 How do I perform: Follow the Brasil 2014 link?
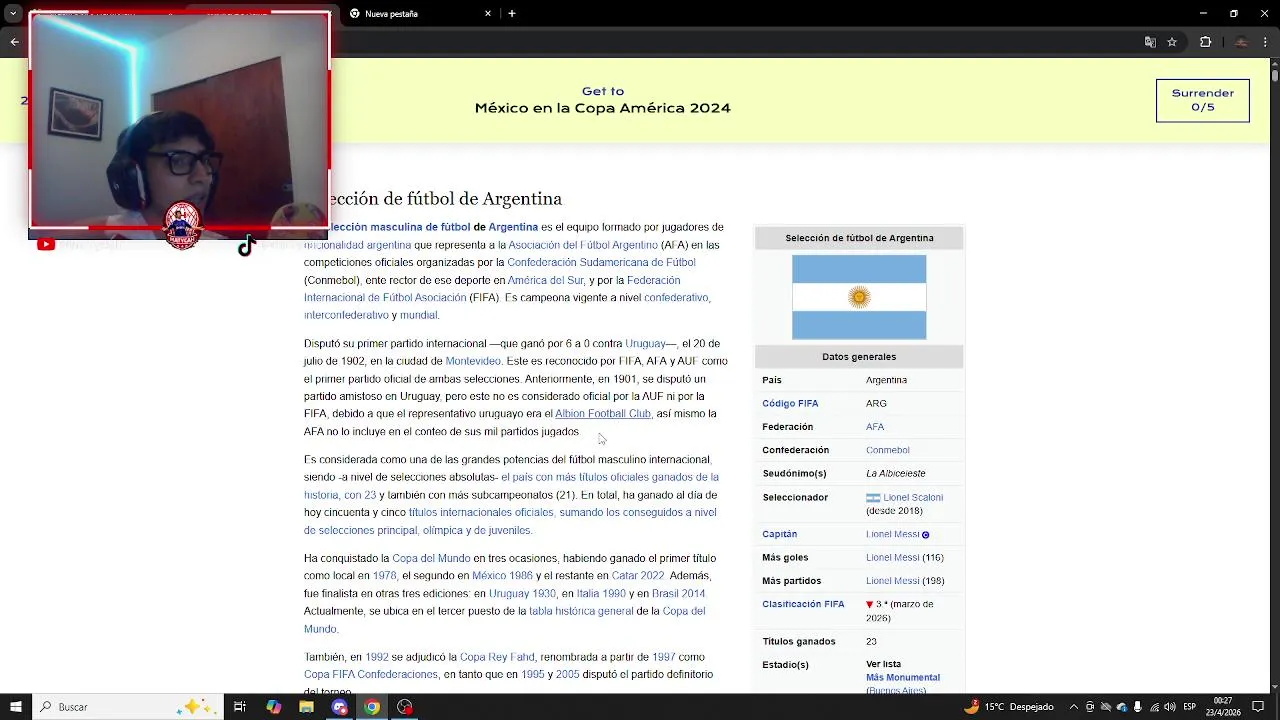[678, 595]
